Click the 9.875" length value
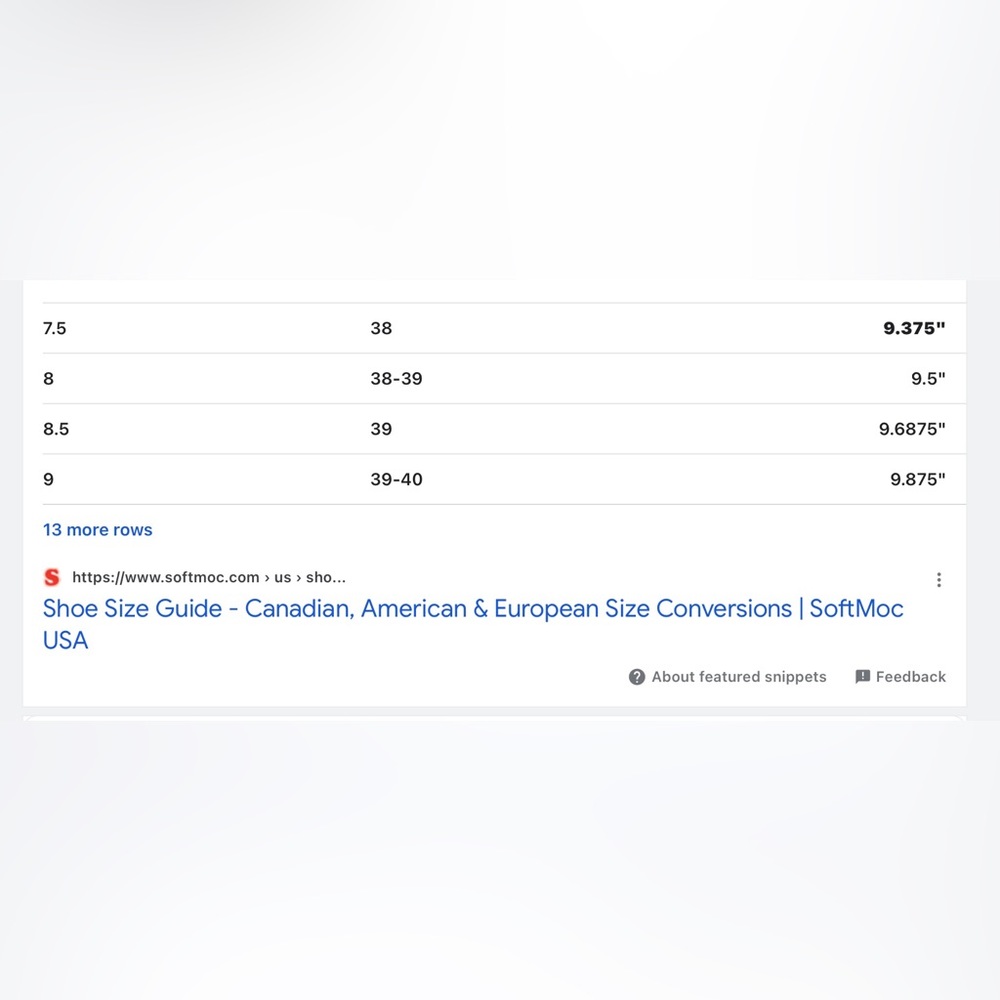This screenshot has width=1000, height=1000. pos(918,479)
